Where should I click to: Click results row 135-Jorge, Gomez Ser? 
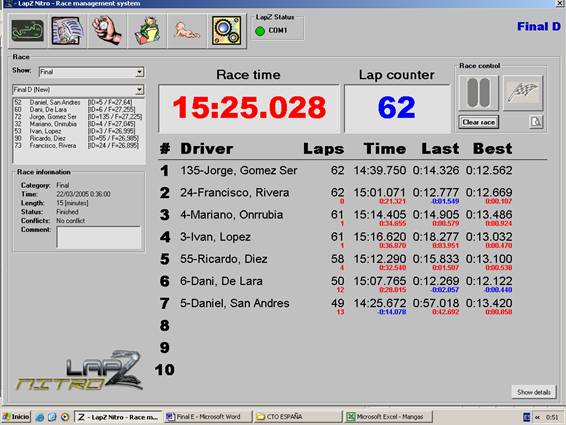point(336,170)
